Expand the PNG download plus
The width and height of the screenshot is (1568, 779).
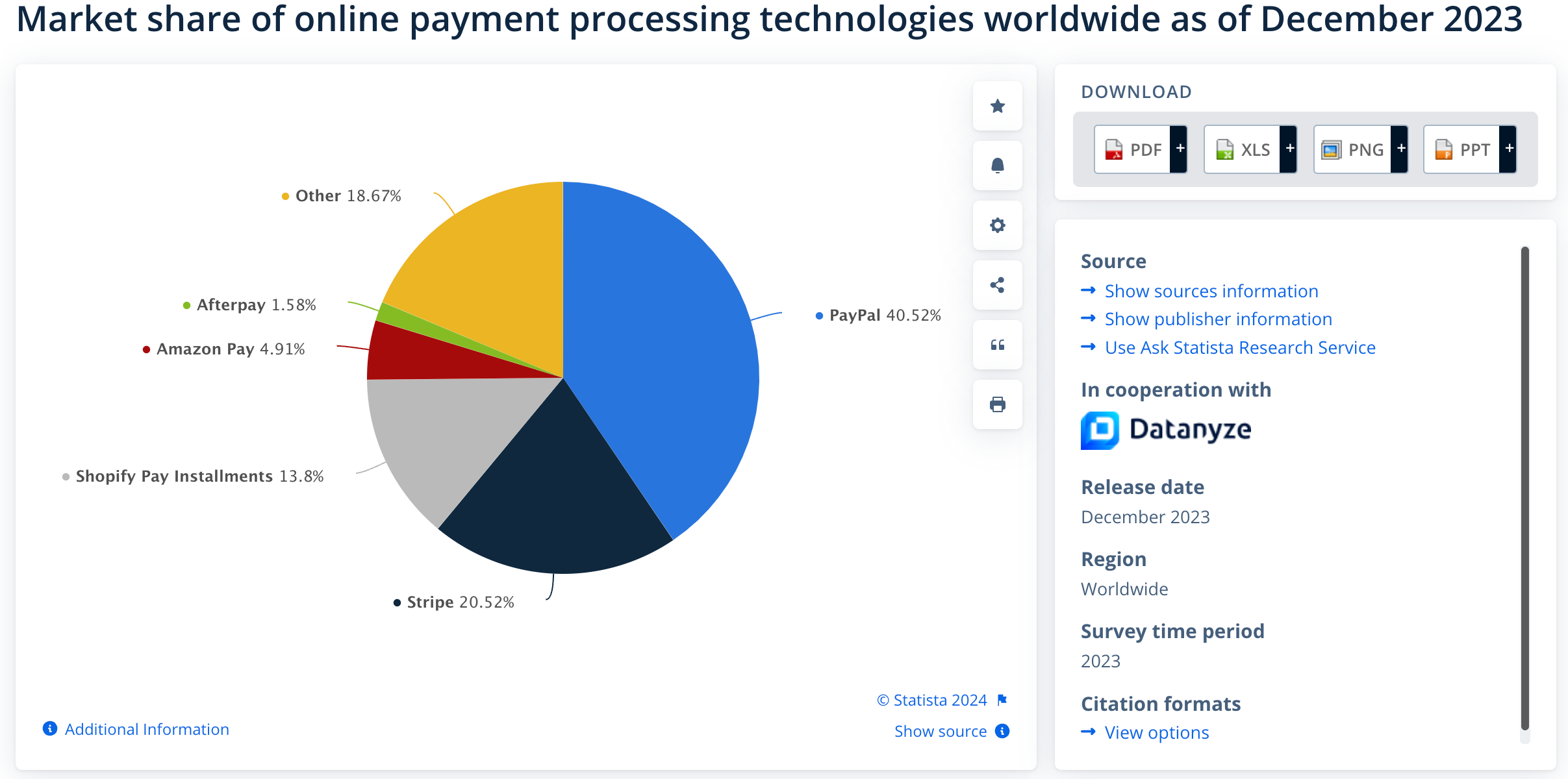point(1400,149)
